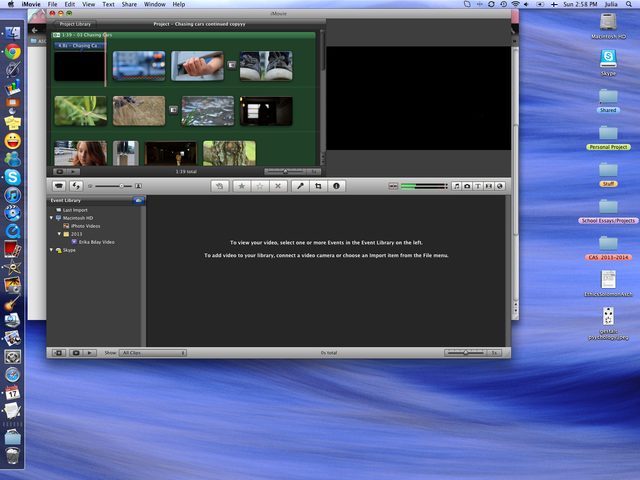This screenshot has width=640, height=480.
Task: Open the Window menu
Action: pyautogui.click(x=155, y=4)
